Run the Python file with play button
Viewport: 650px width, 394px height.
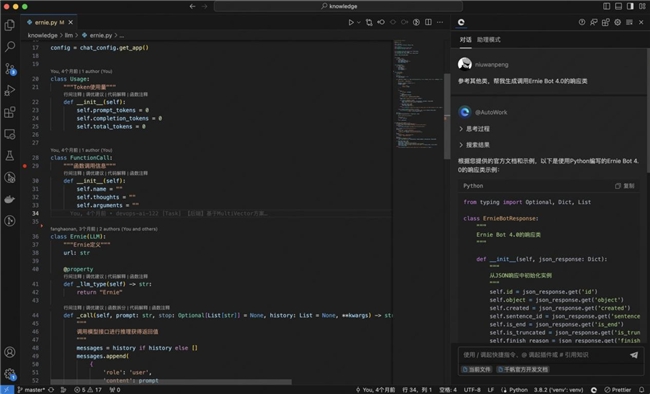351,22
